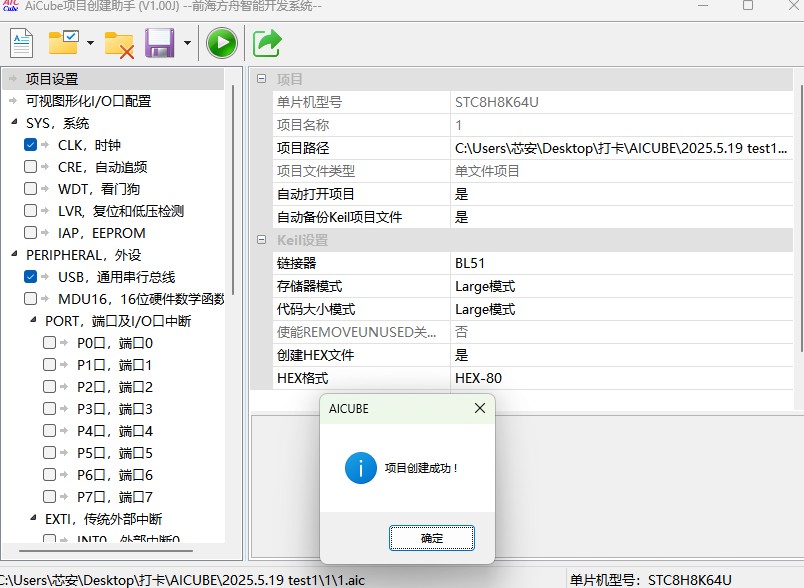
Task: Select 项目设置 in the tree
Action: coord(52,79)
